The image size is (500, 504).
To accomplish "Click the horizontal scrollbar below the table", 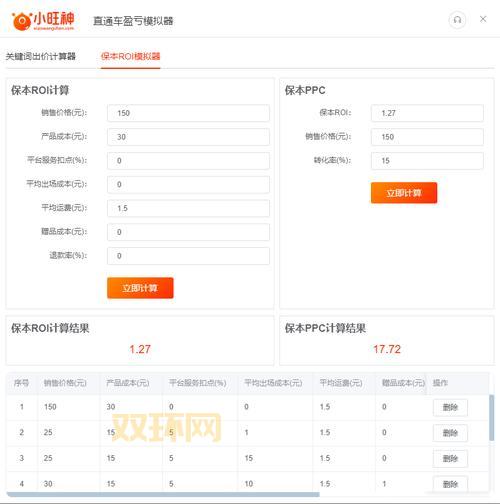I will tap(163, 495).
